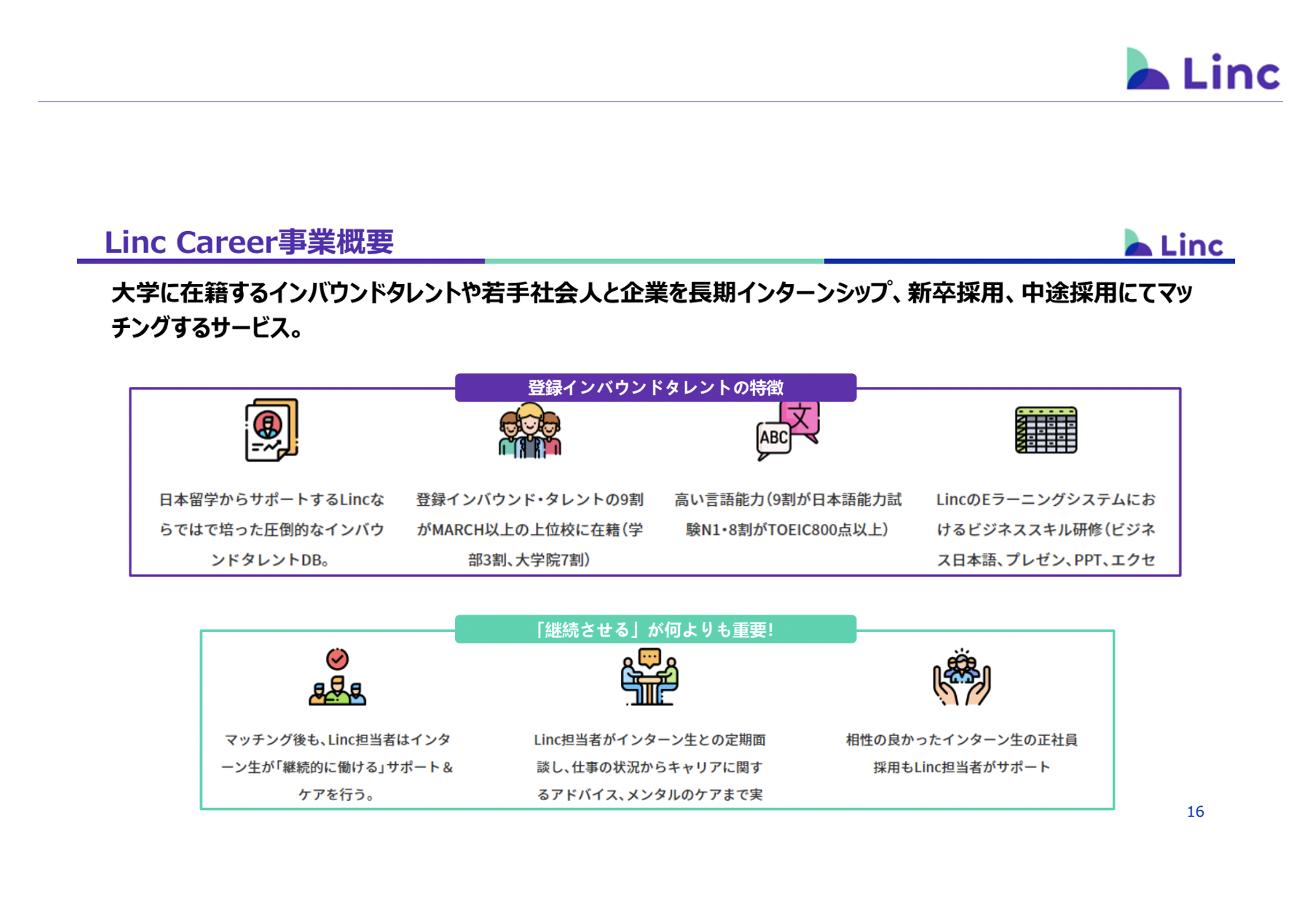This screenshot has width=1316, height=907.
Task: Click the hands holding people icon
Action: coord(961,677)
